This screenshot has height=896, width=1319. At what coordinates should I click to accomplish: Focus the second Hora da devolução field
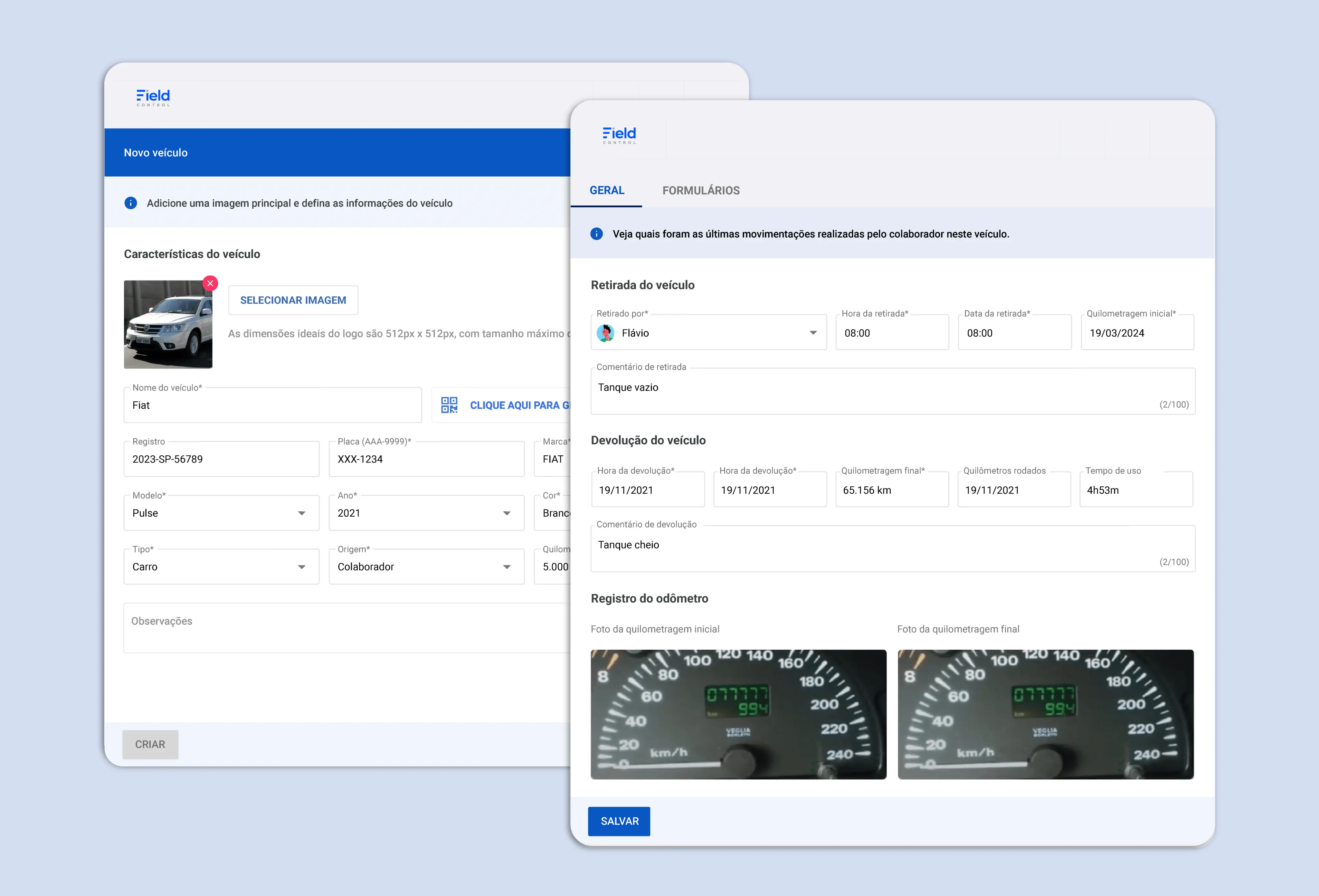click(x=770, y=490)
